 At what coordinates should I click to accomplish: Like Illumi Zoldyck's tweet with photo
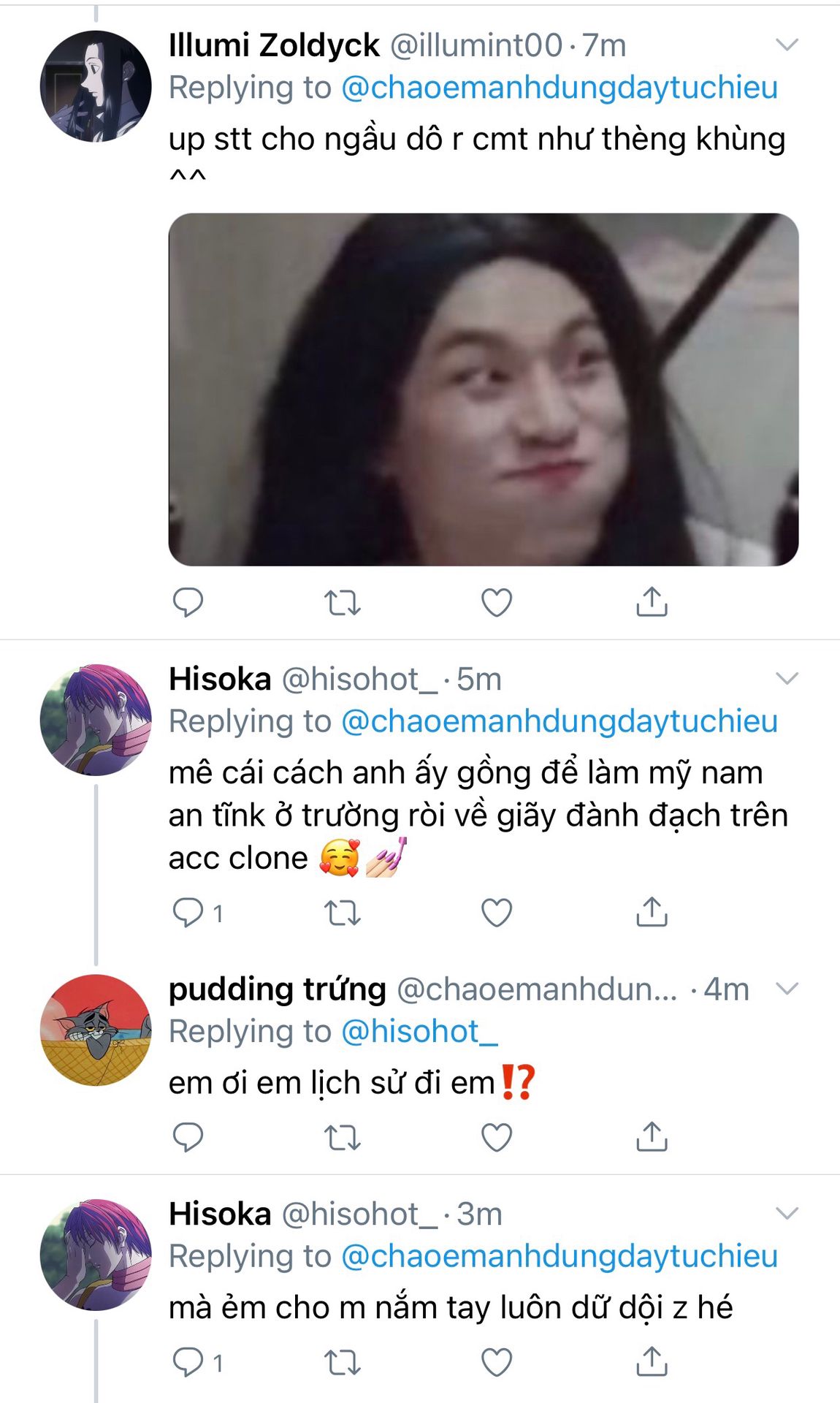(x=497, y=603)
